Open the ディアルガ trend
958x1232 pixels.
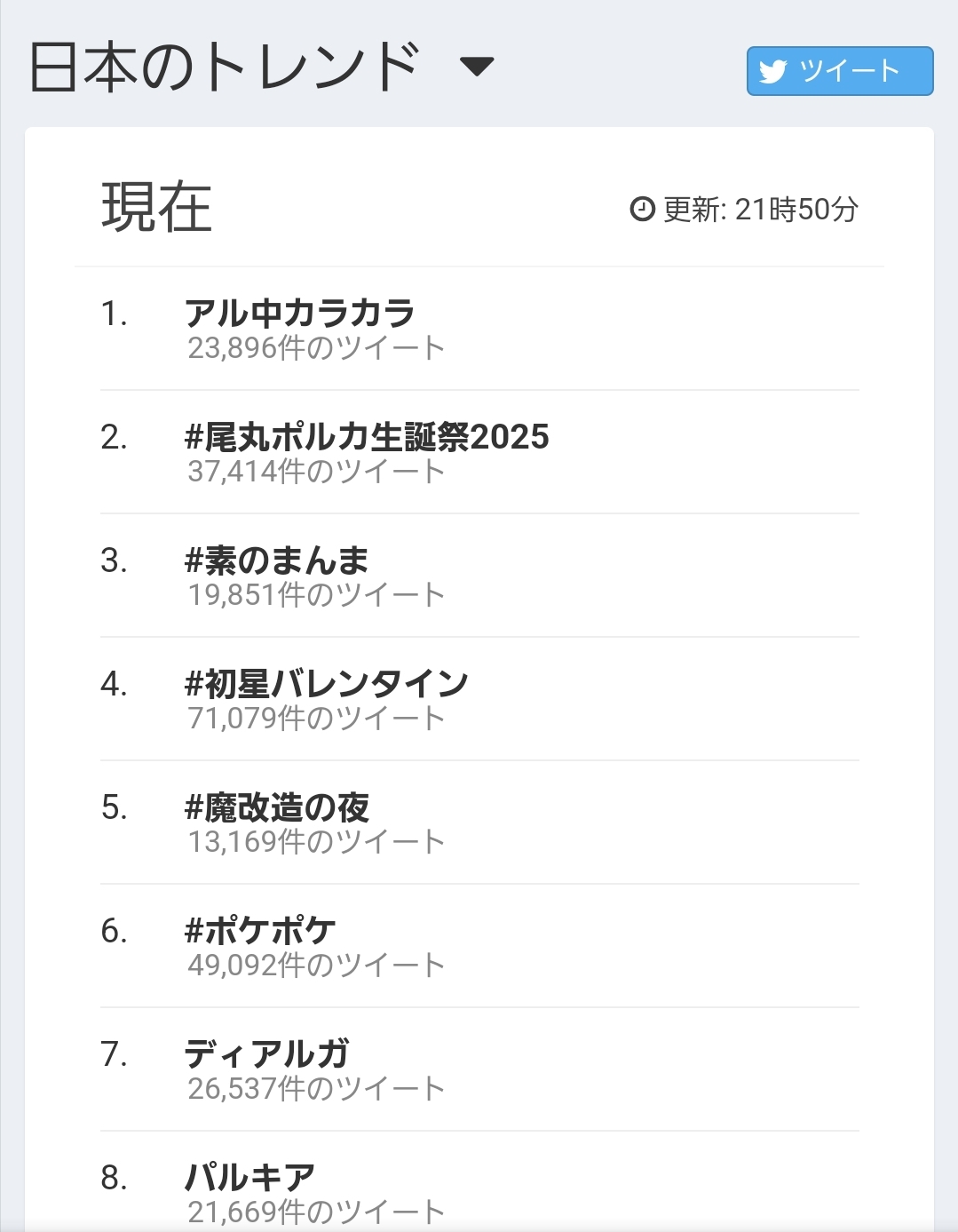pyautogui.click(x=266, y=1053)
